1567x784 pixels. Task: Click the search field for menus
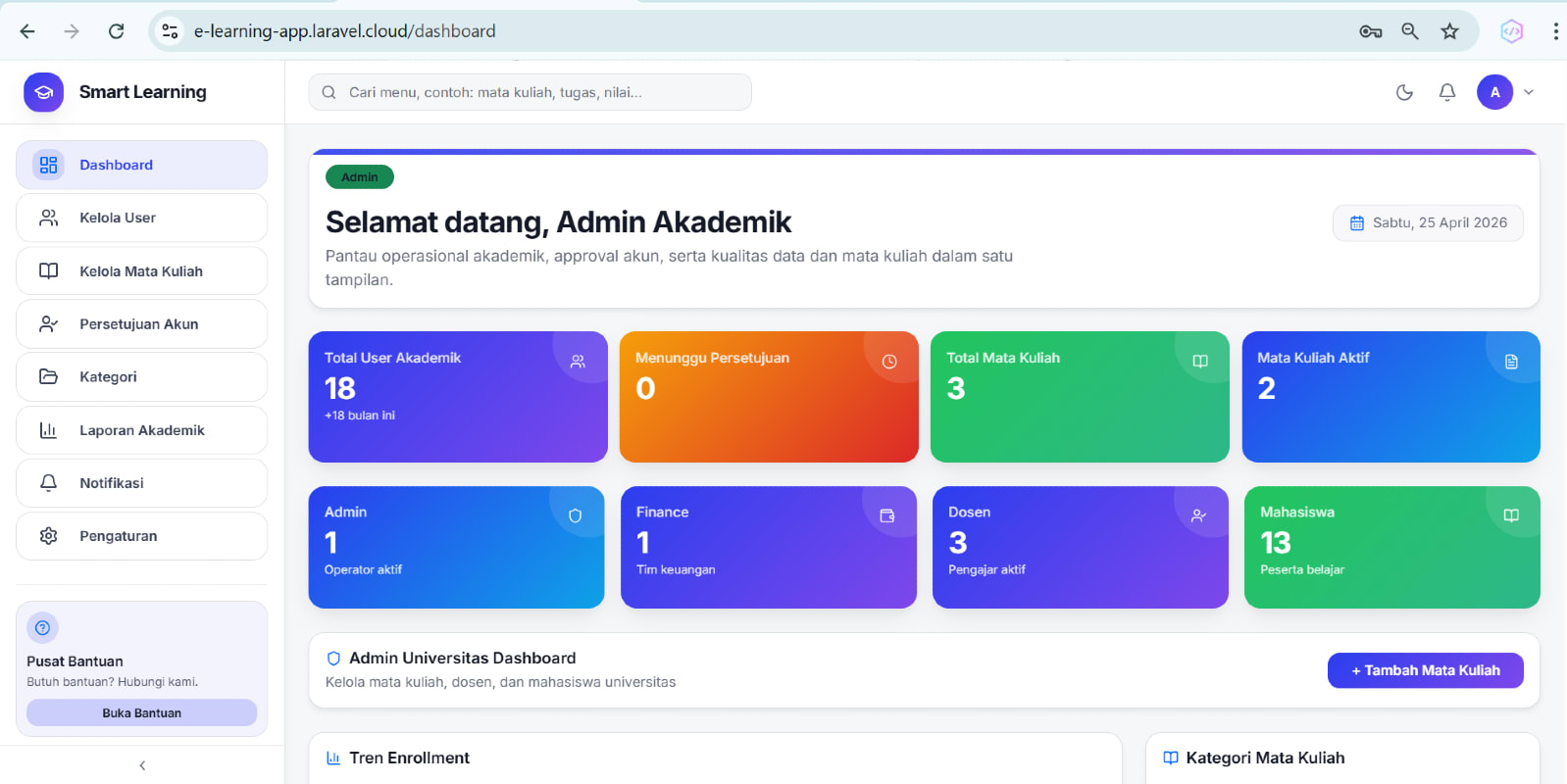coord(530,92)
